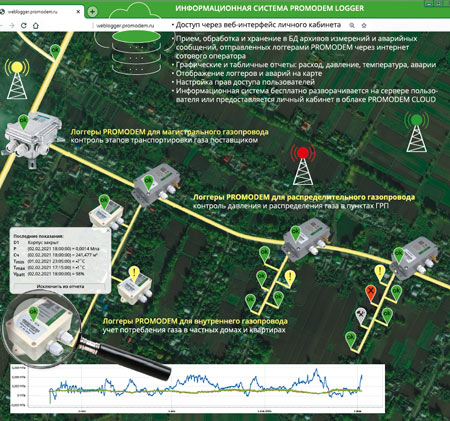
Task: Click the top road junction ok marker
Action: tap(55, 52)
